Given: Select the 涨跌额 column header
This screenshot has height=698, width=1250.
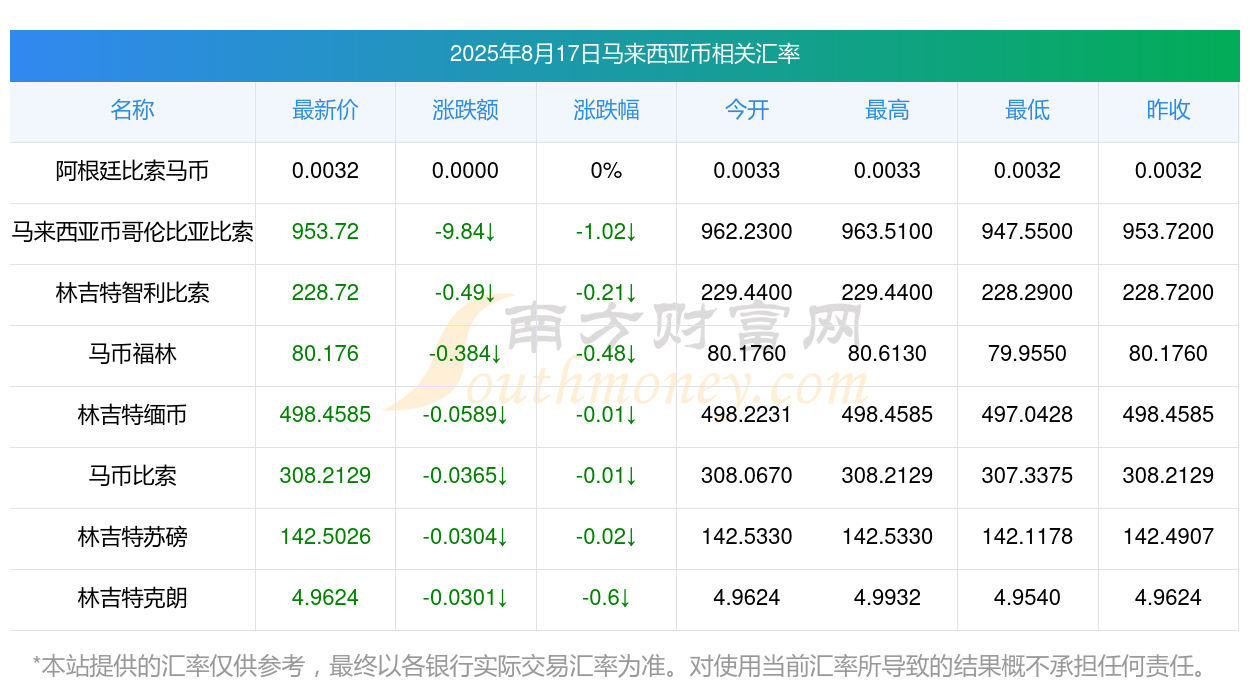Looking at the screenshot, I should [465, 110].
